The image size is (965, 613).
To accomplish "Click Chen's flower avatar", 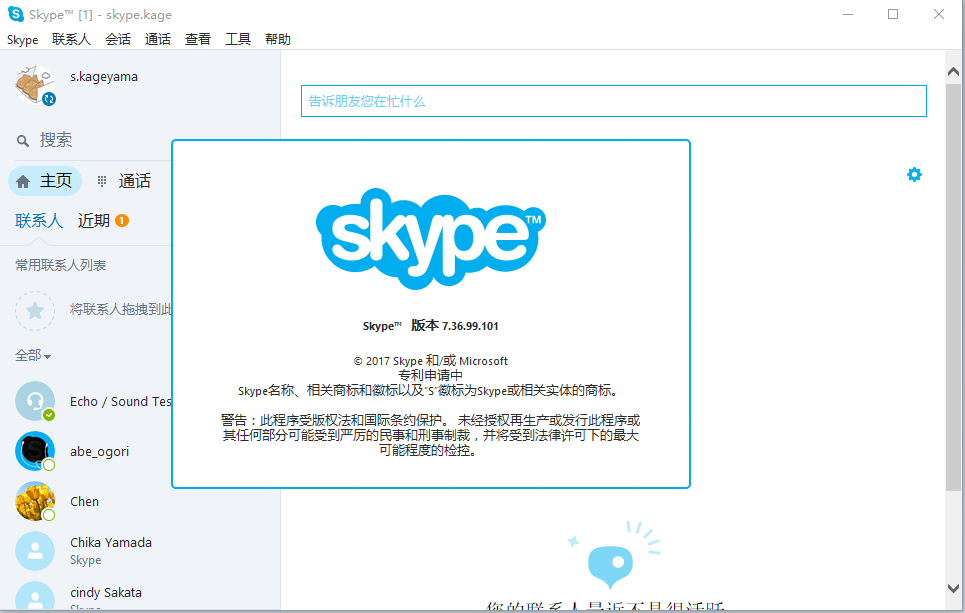I will [35, 501].
